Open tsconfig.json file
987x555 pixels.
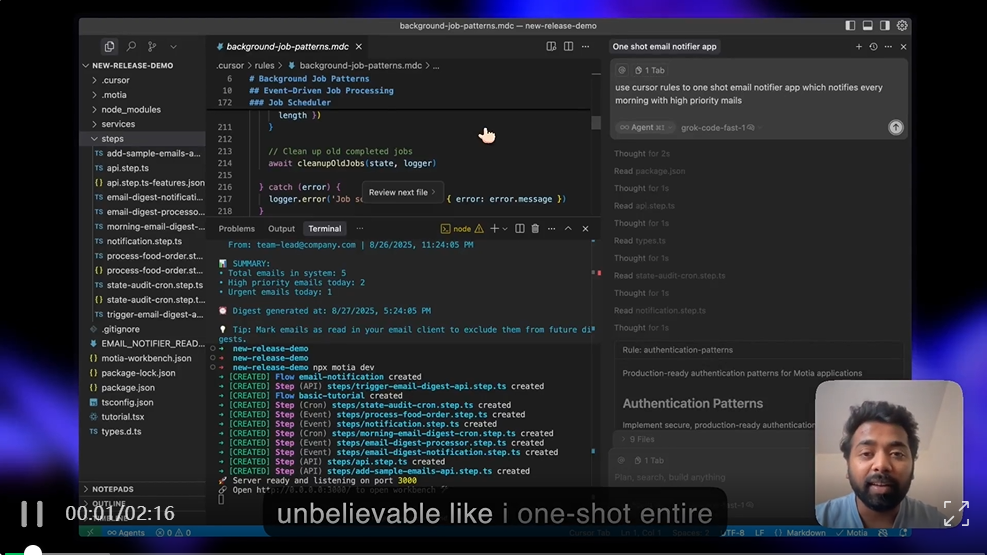[x=127, y=402]
